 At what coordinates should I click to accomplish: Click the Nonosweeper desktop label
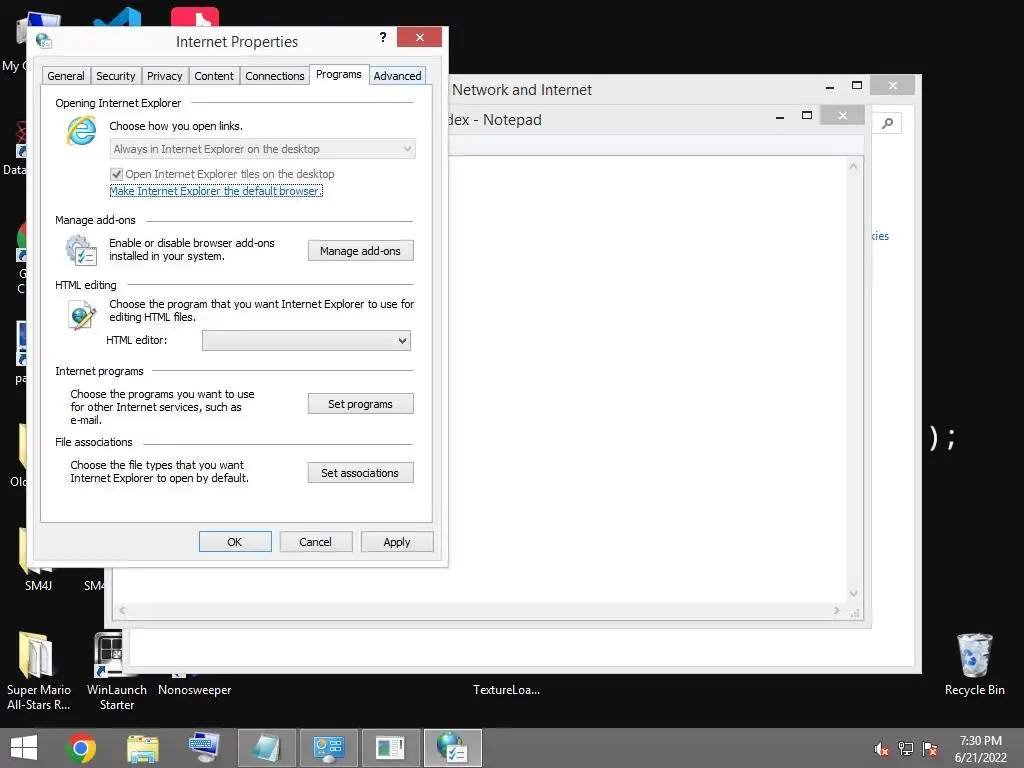tap(195, 690)
